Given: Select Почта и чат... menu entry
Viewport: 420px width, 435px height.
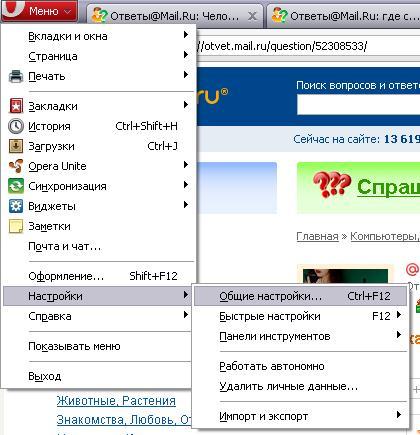Looking at the screenshot, I should (99, 246).
